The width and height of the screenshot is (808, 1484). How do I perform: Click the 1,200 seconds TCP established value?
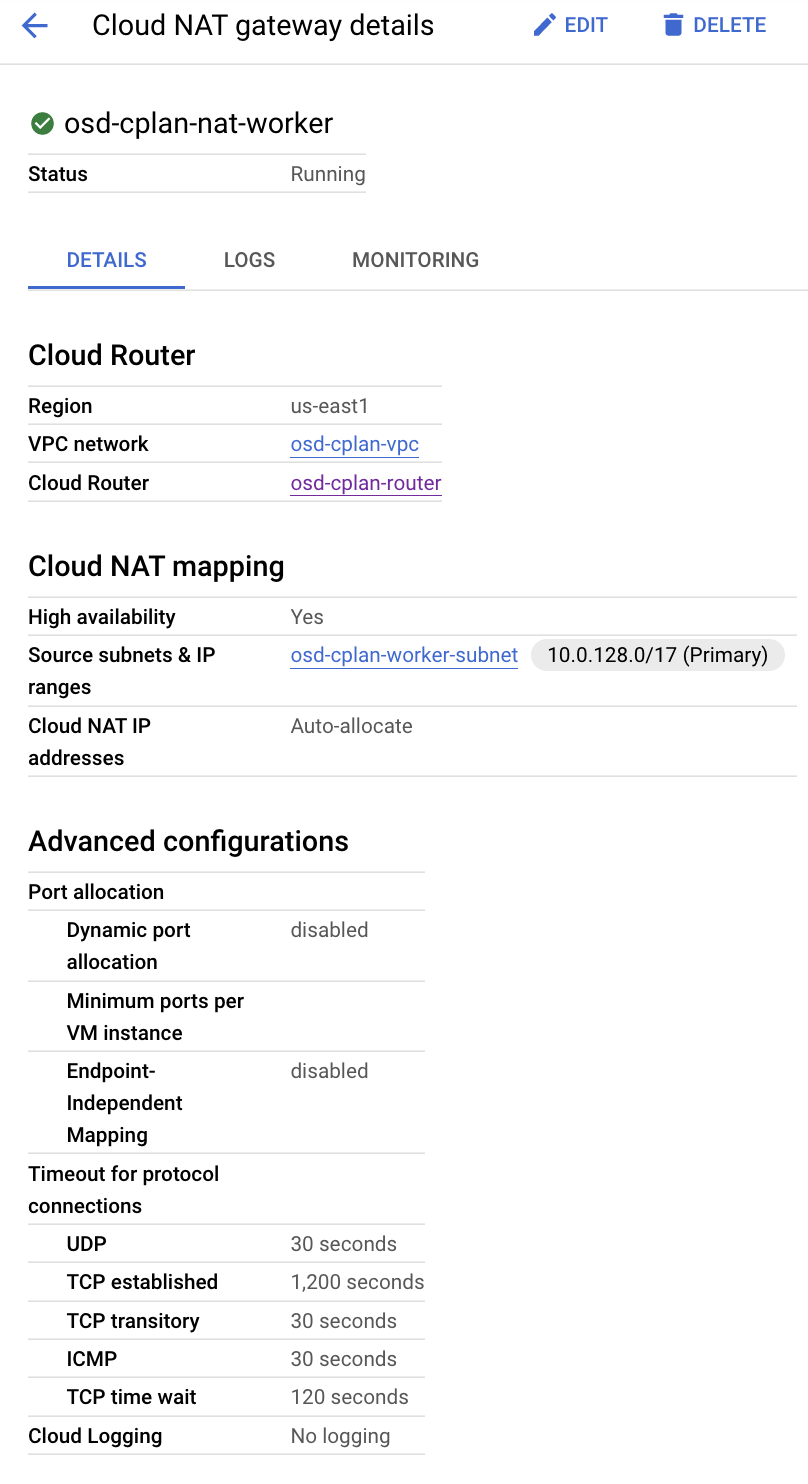tap(357, 1282)
